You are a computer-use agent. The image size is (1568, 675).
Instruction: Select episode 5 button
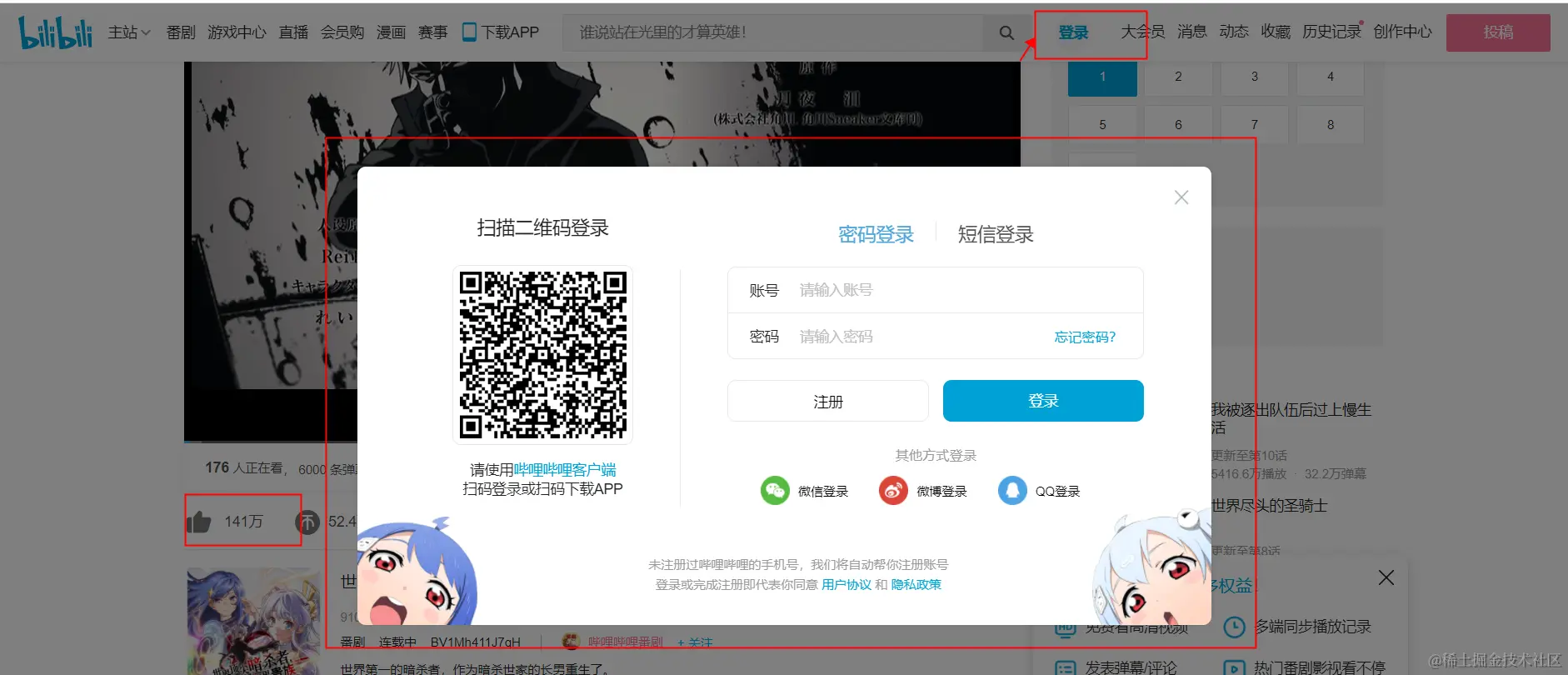1102,125
